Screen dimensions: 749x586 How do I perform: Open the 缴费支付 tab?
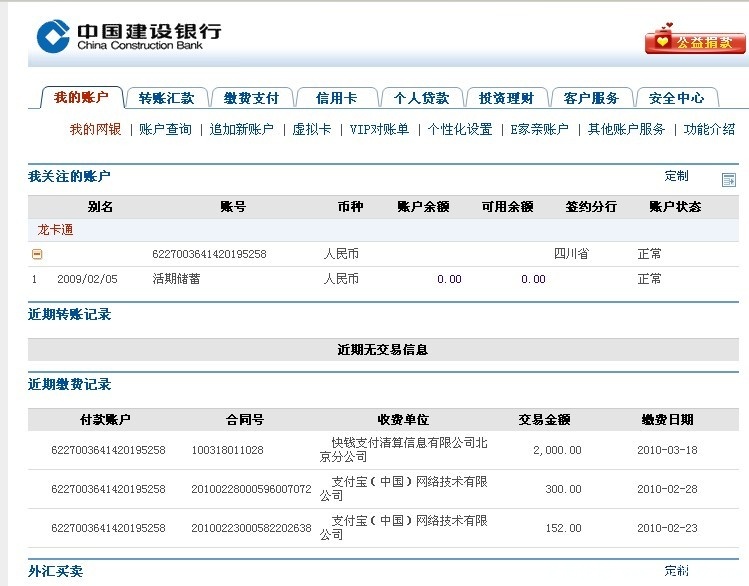(252, 98)
